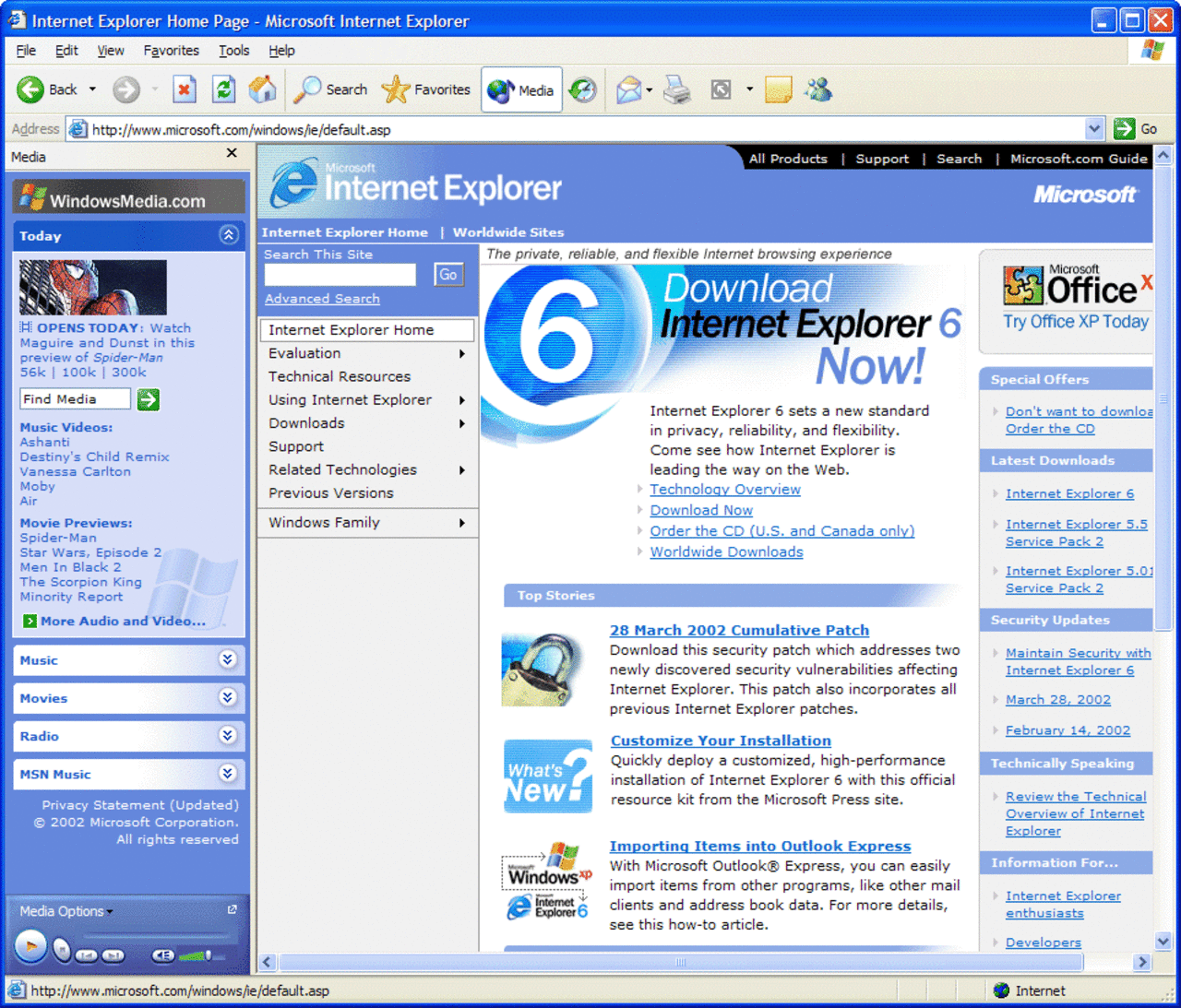Open the Tools menu
The height and width of the screenshot is (1008, 1181).
tap(233, 51)
